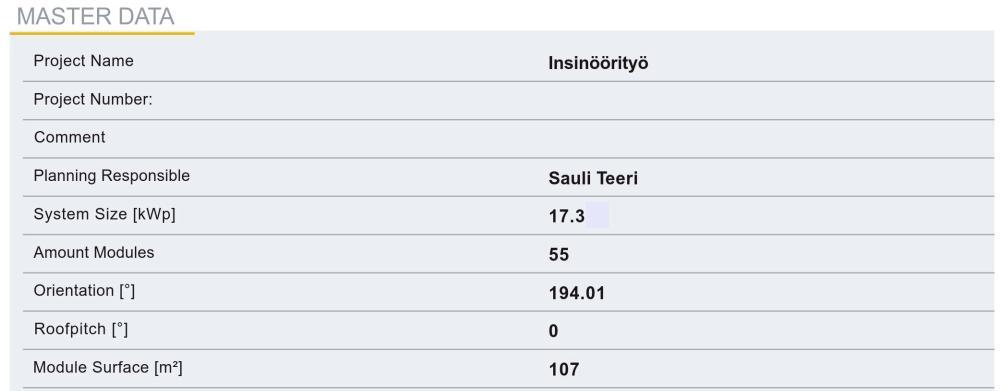Click the project name value Insinöörityö
This screenshot has height=391, width=1003.
click(x=598, y=63)
